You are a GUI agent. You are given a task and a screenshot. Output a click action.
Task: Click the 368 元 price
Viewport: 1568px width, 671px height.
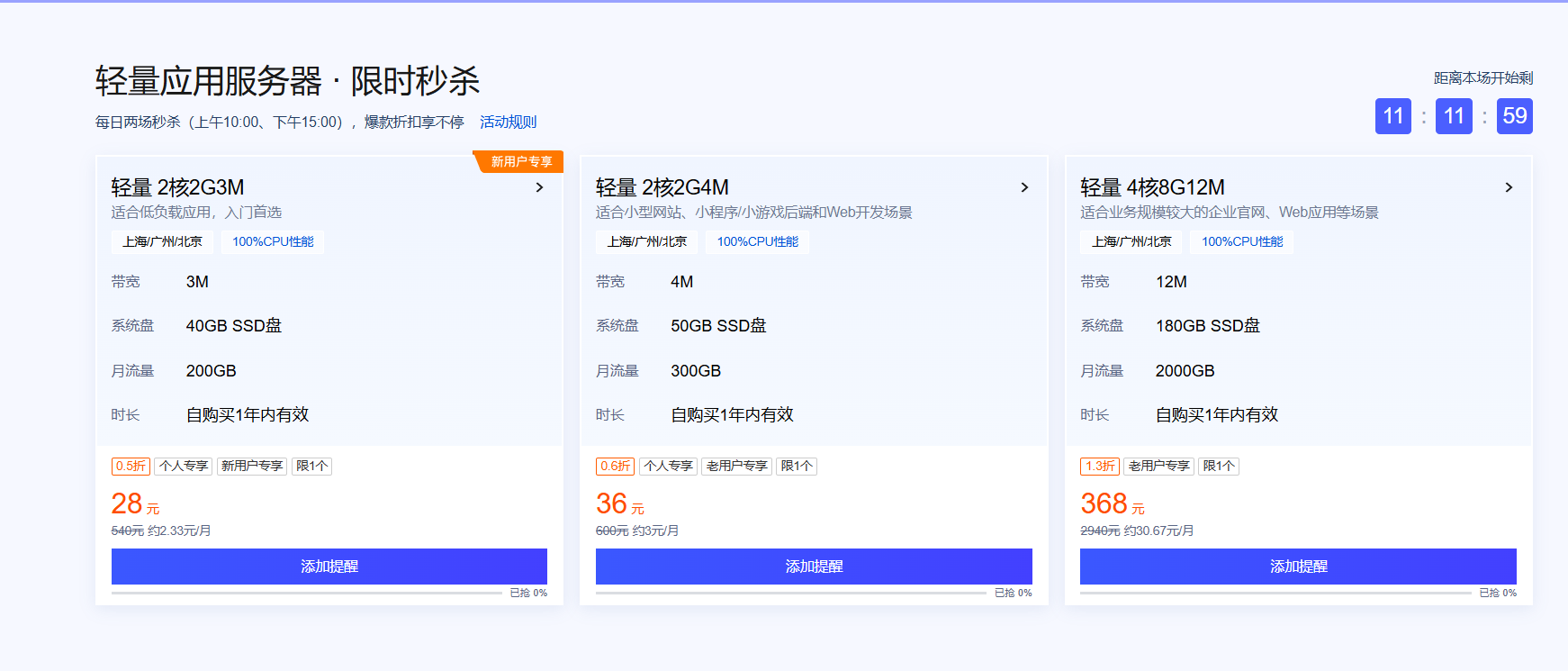(1113, 503)
